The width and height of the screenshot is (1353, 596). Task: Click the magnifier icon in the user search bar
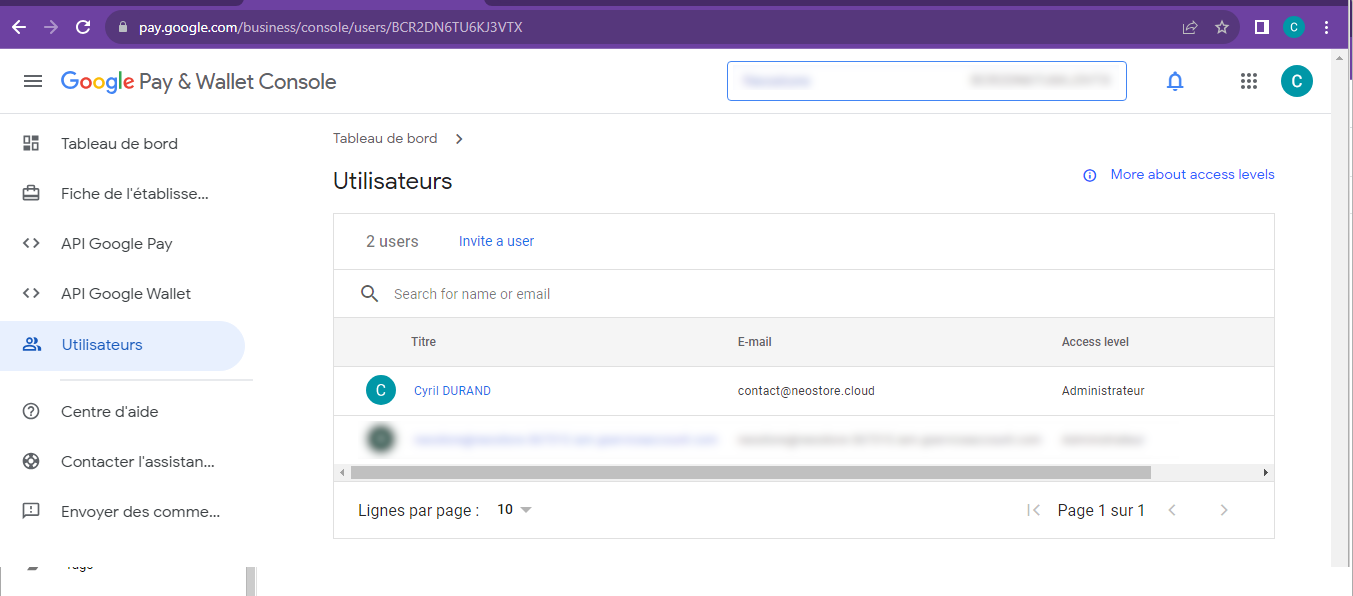369,293
